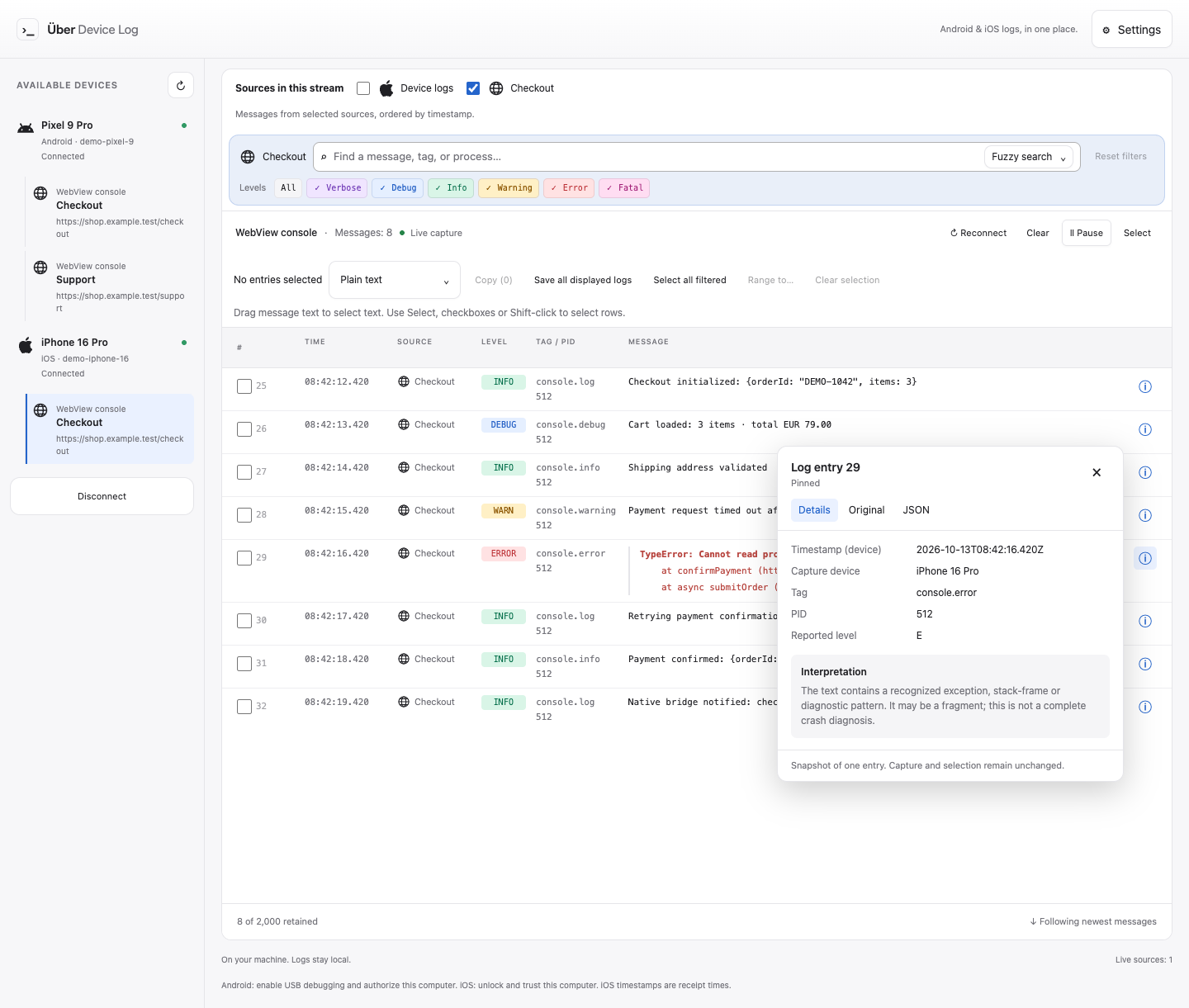Clear the log messages
This screenshot has width=1189, height=1008.
[x=1038, y=233]
